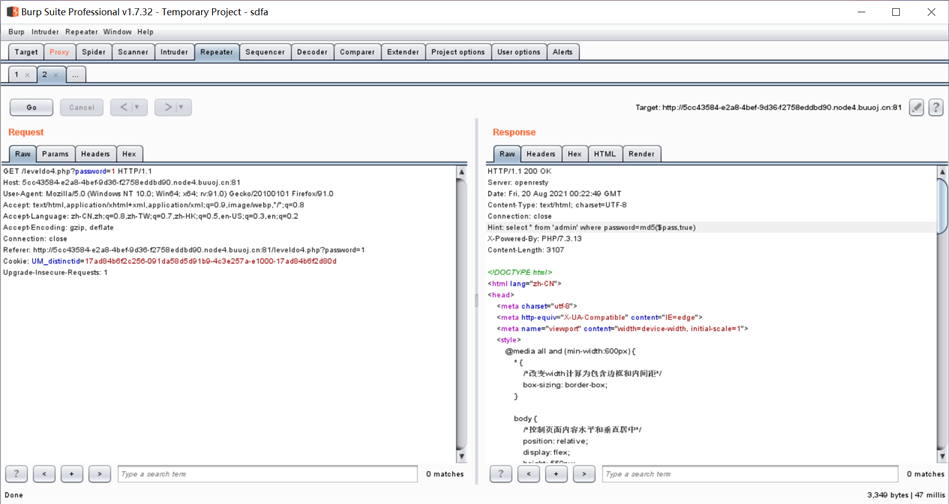Show response HTML view
Viewport: 949px width, 504px height.
tap(605, 154)
